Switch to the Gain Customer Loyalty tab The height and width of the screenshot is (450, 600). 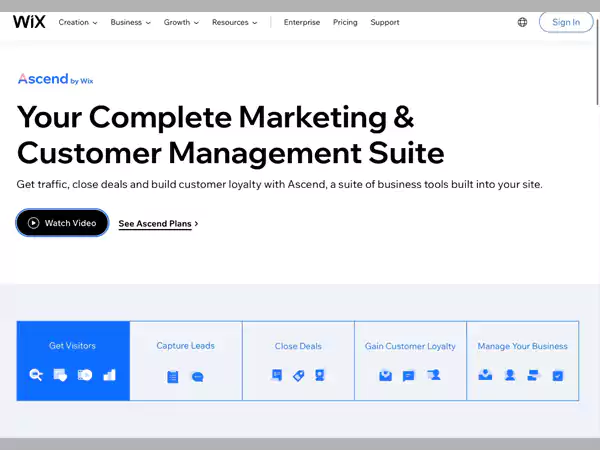(x=410, y=361)
